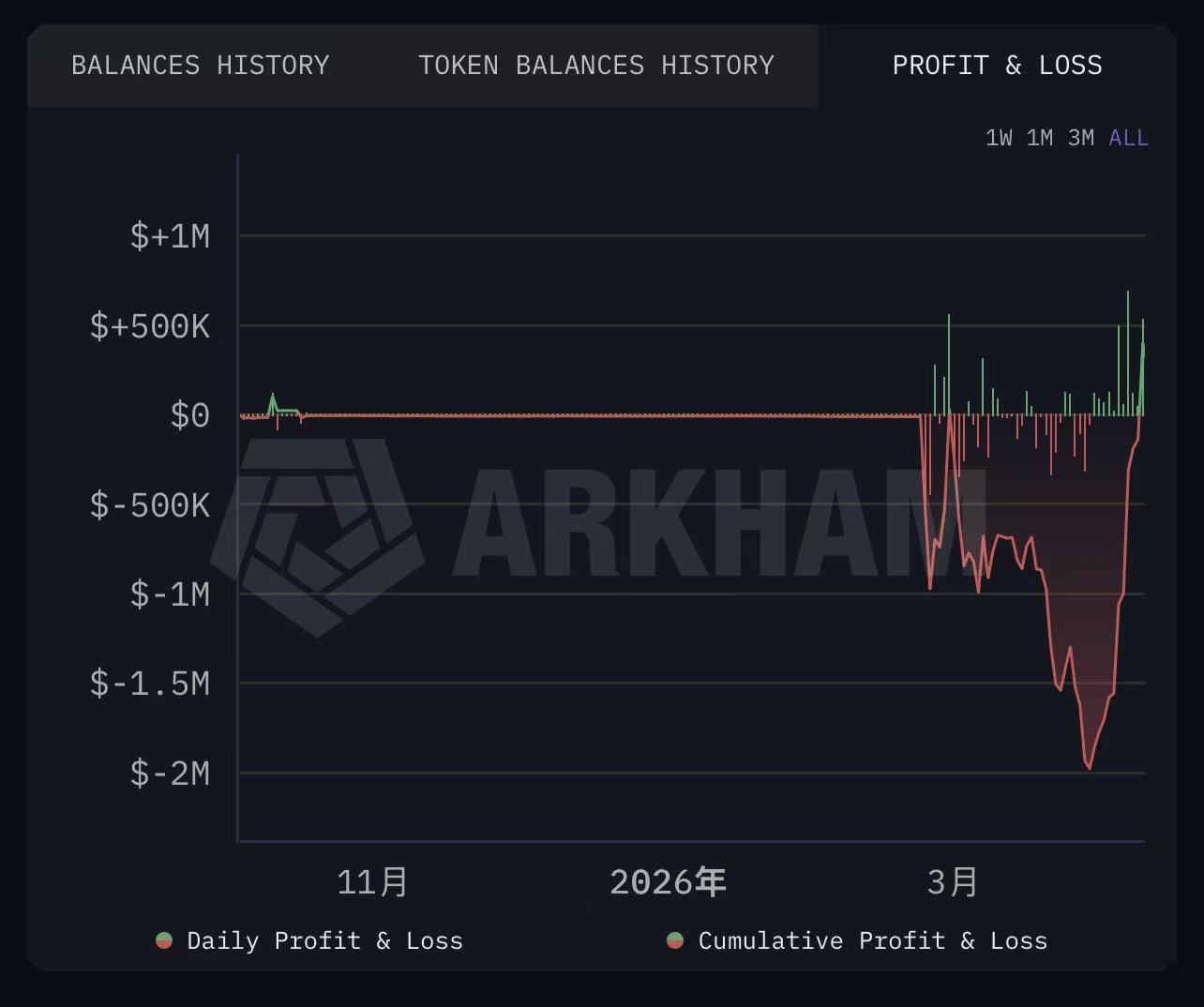Open the Balances History tab

201,66
